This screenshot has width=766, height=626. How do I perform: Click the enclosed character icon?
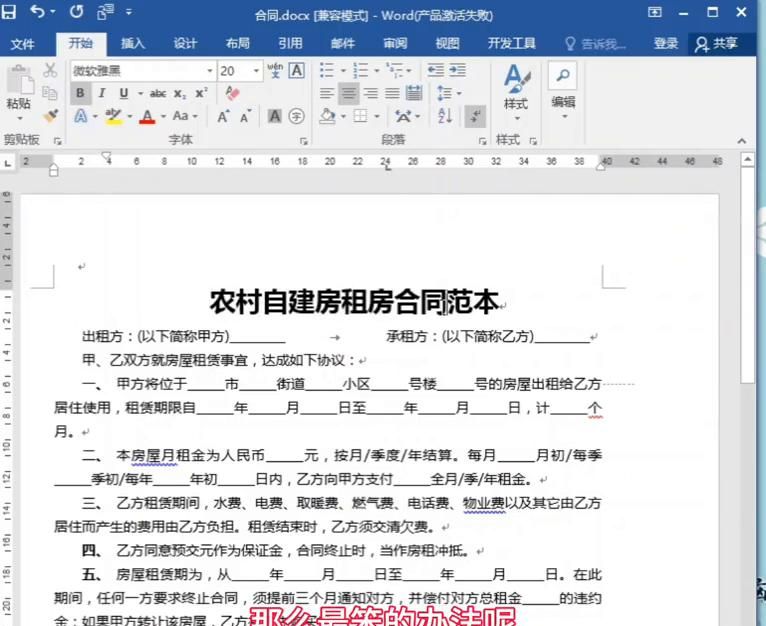click(x=296, y=116)
